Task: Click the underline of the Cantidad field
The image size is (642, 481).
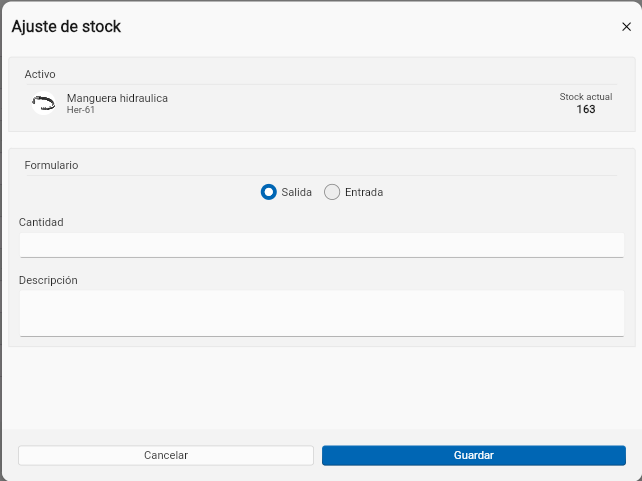Action: click(322, 257)
